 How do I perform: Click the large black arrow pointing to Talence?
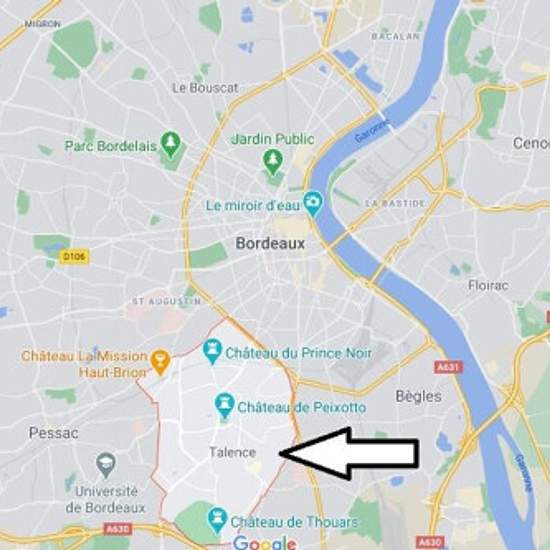coord(350,453)
